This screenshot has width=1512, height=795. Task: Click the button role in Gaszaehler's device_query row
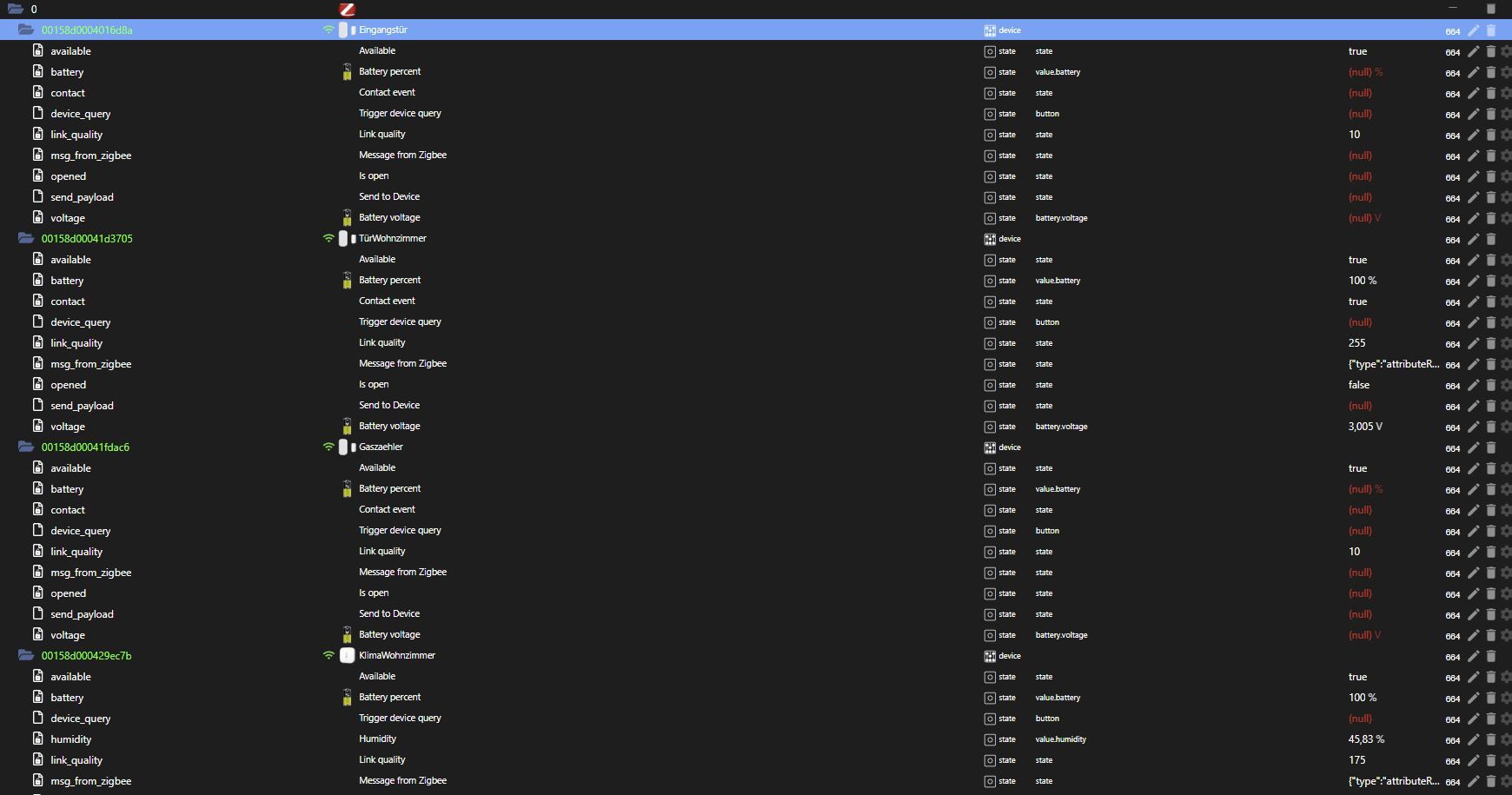pyautogui.click(x=1047, y=531)
